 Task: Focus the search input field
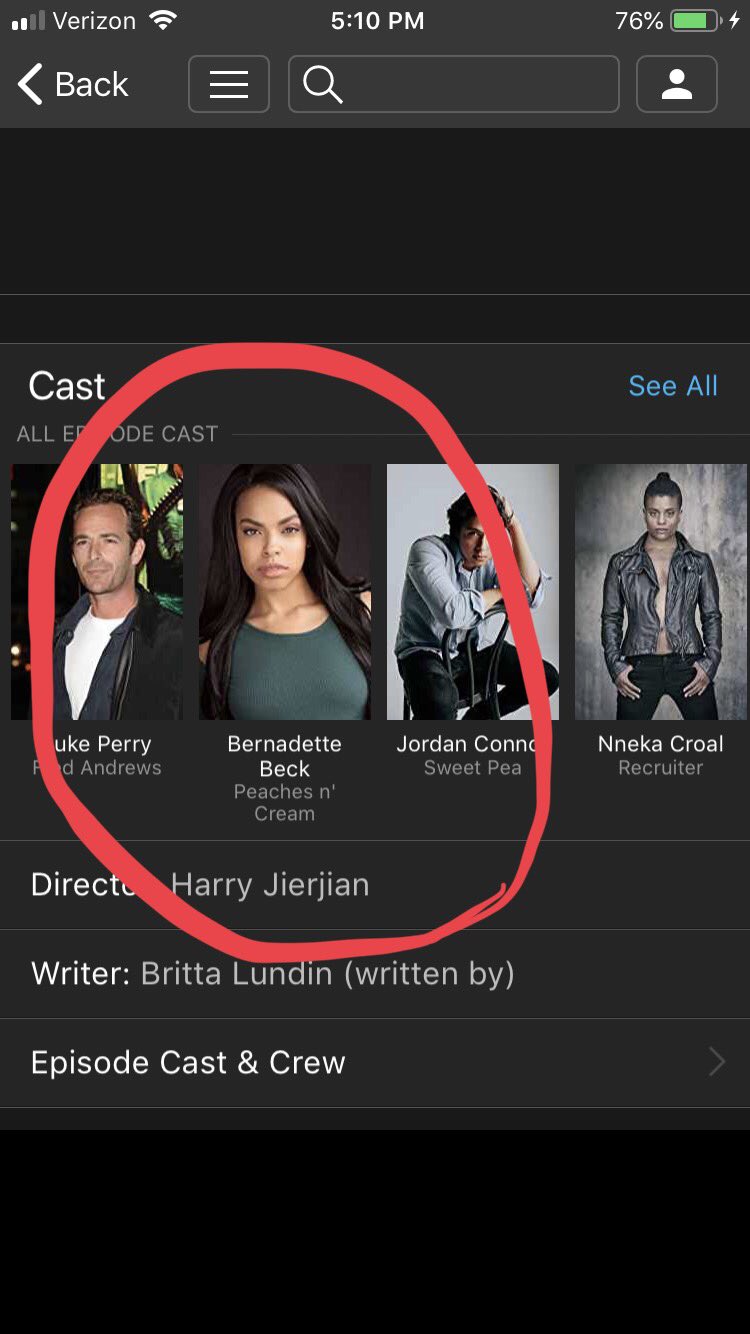453,84
